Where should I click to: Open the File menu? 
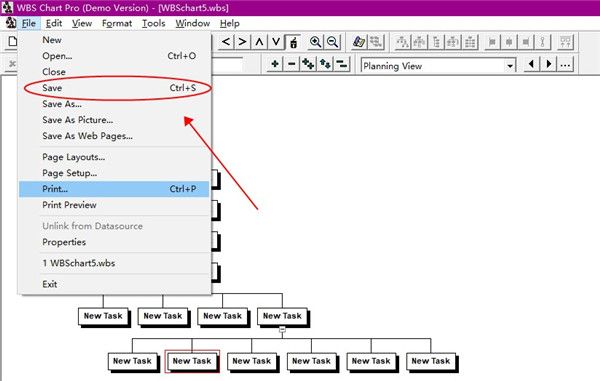tap(29, 23)
